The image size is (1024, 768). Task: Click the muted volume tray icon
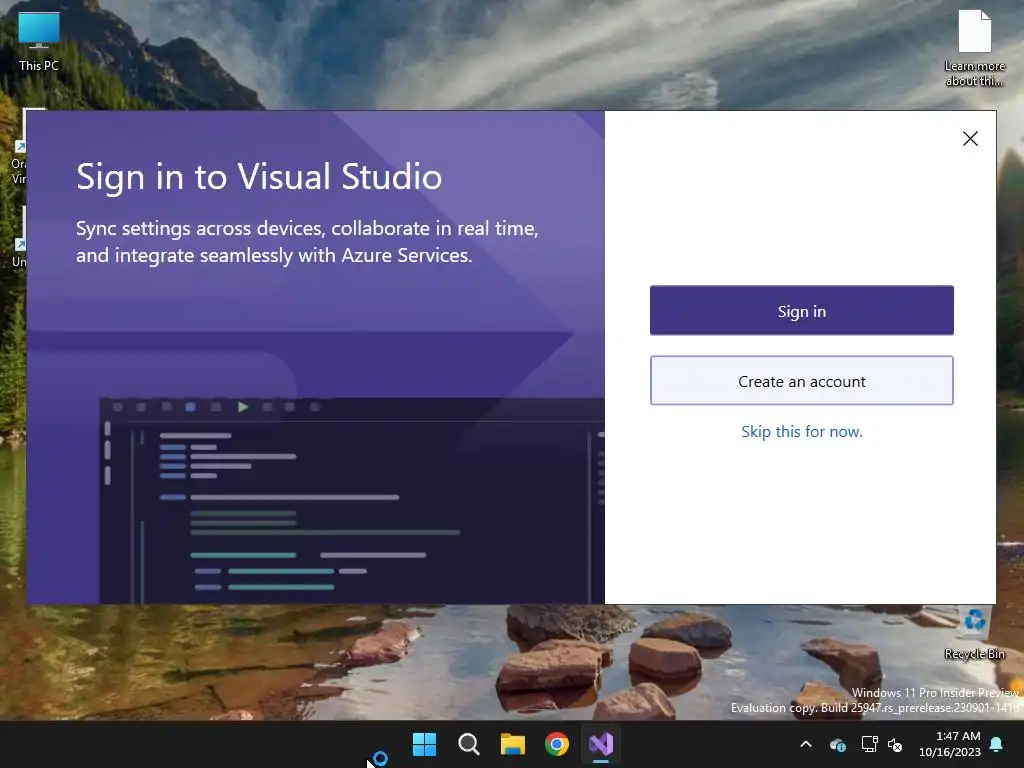coord(895,744)
